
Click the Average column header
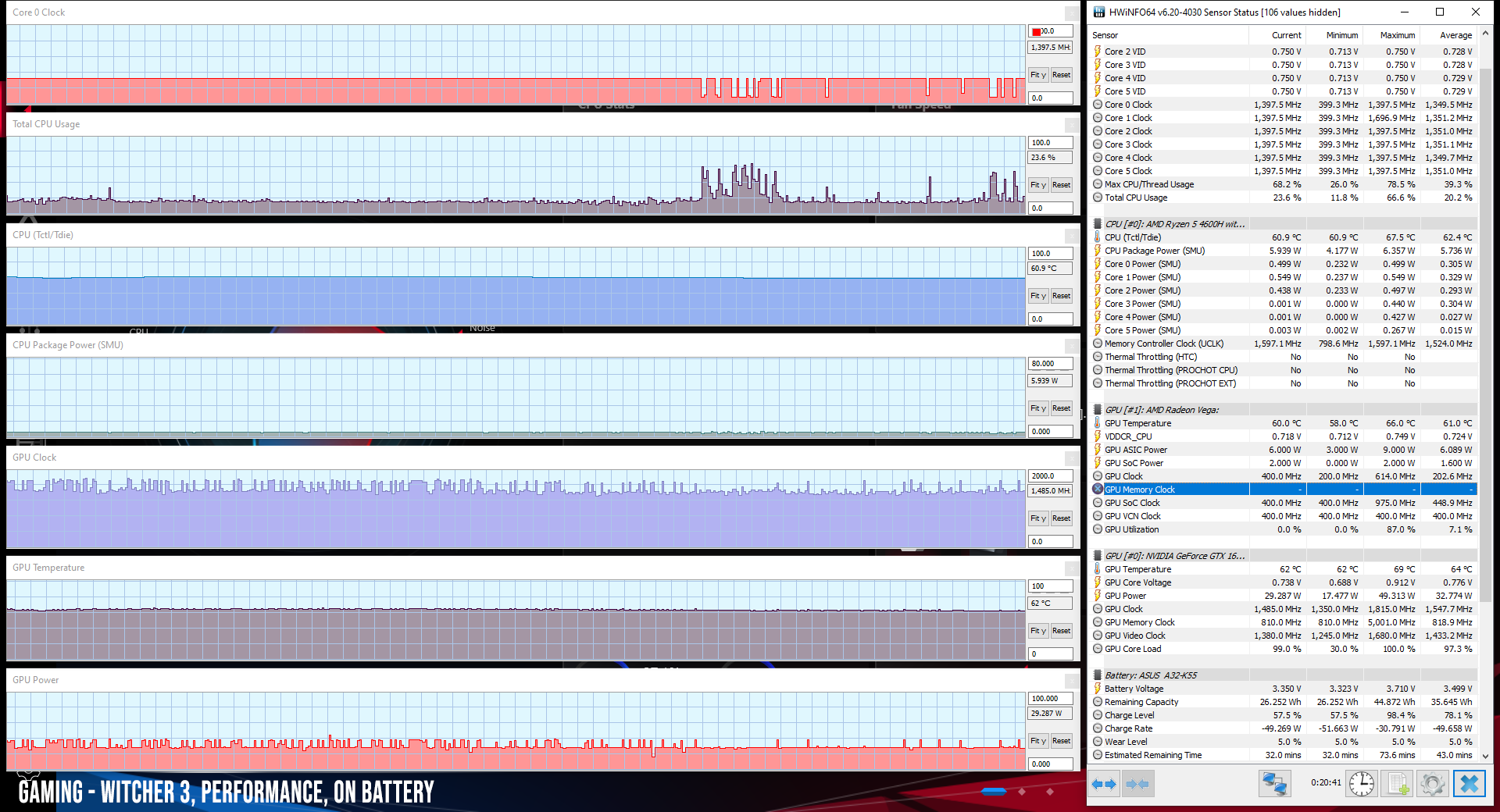coord(1448,35)
